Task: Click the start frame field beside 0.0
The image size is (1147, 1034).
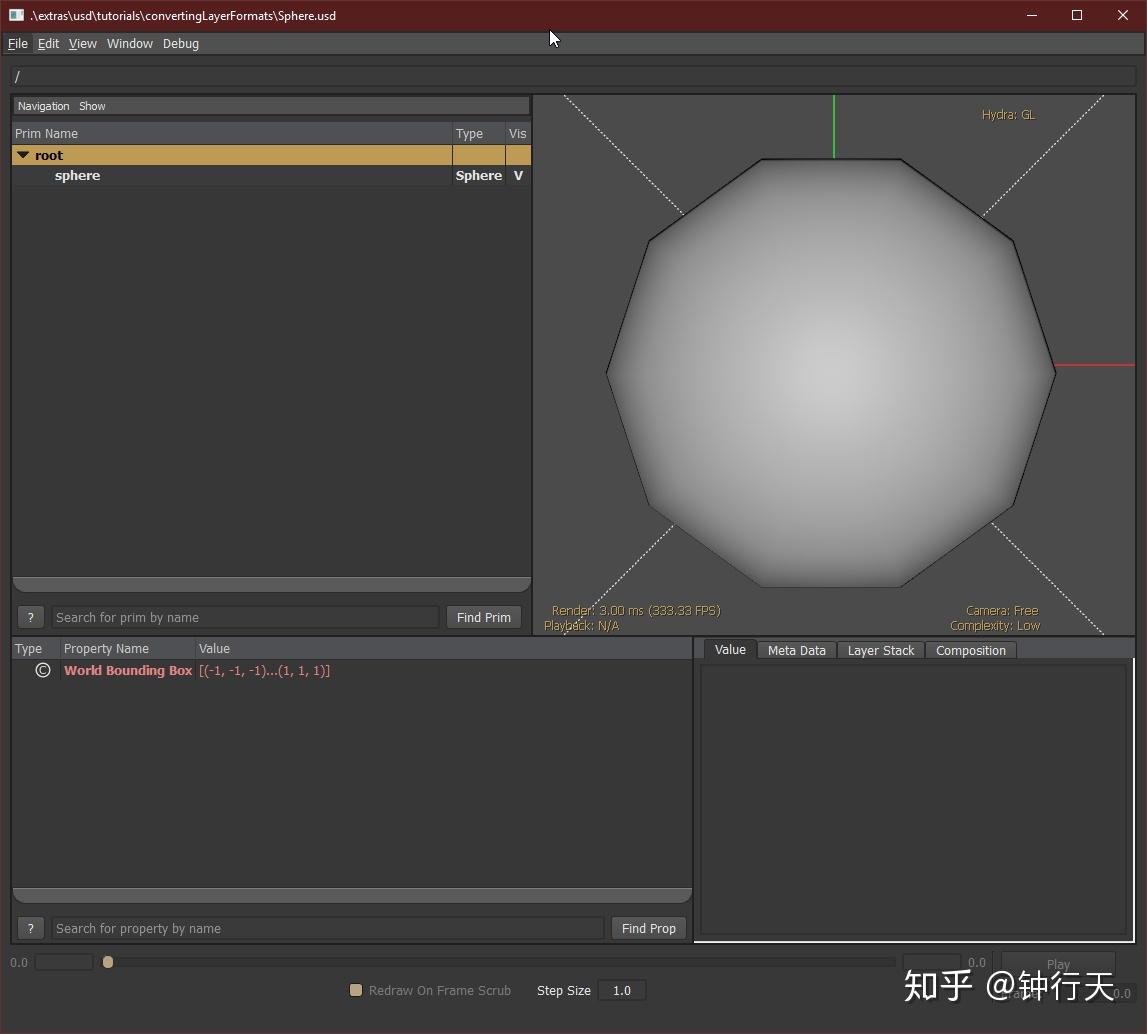Action: pos(64,962)
